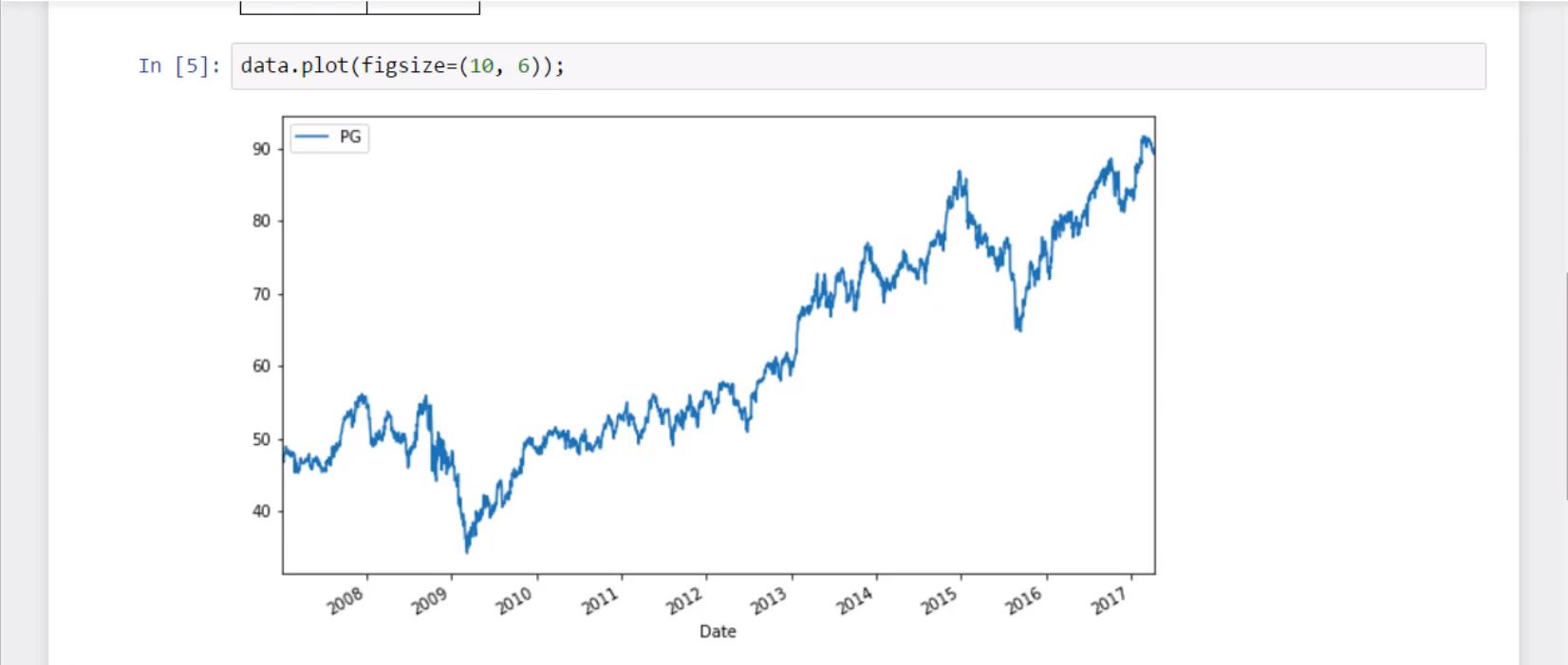
Task: Click the 70 y-axis tick label
Action: point(261,294)
